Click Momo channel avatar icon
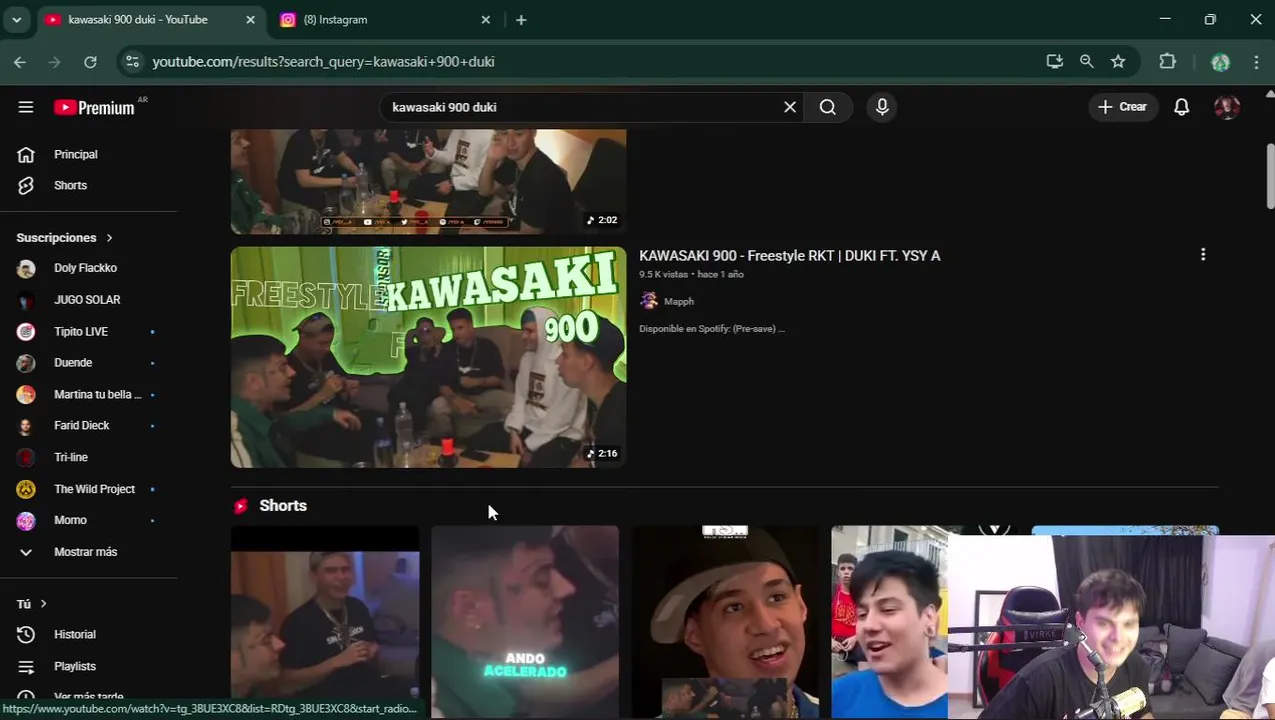The height and width of the screenshot is (720, 1275). tap(26, 520)
